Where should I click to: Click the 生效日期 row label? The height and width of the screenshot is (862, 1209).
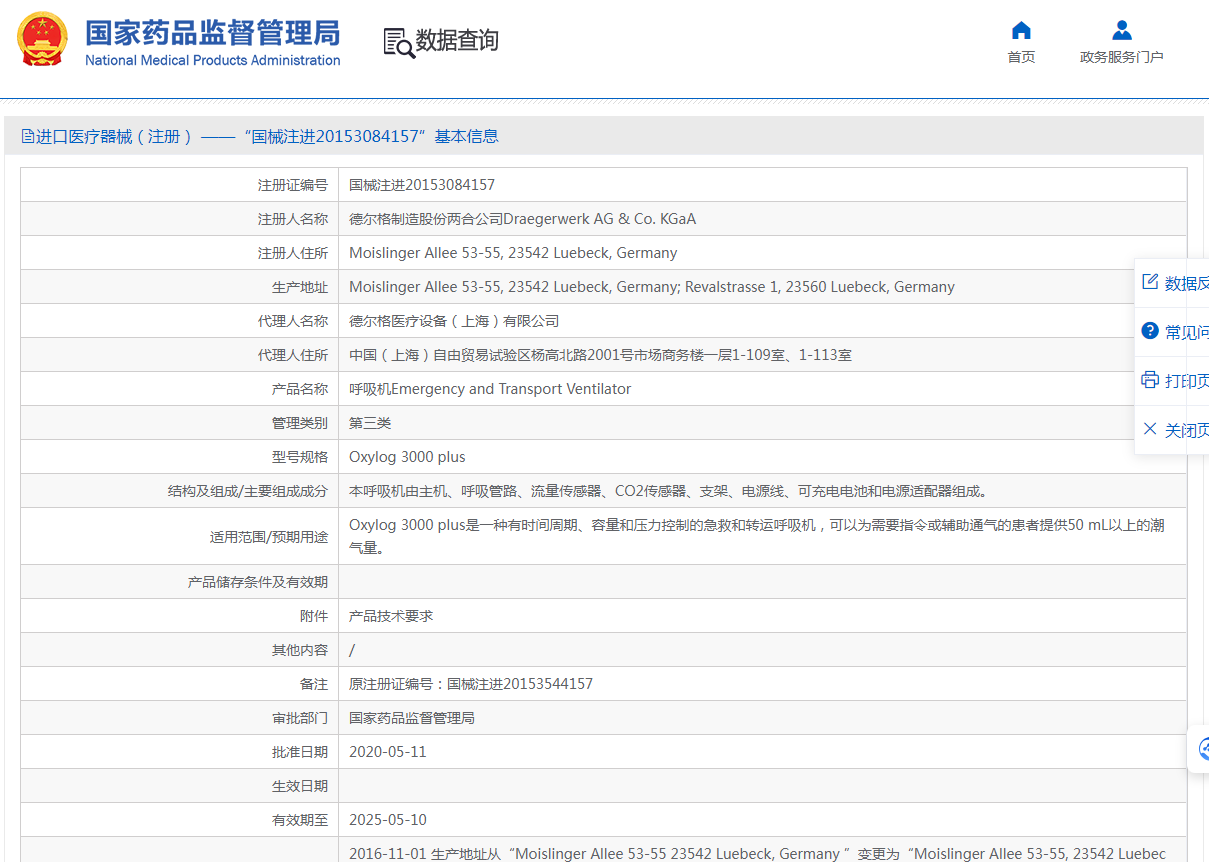pos(300,786)
